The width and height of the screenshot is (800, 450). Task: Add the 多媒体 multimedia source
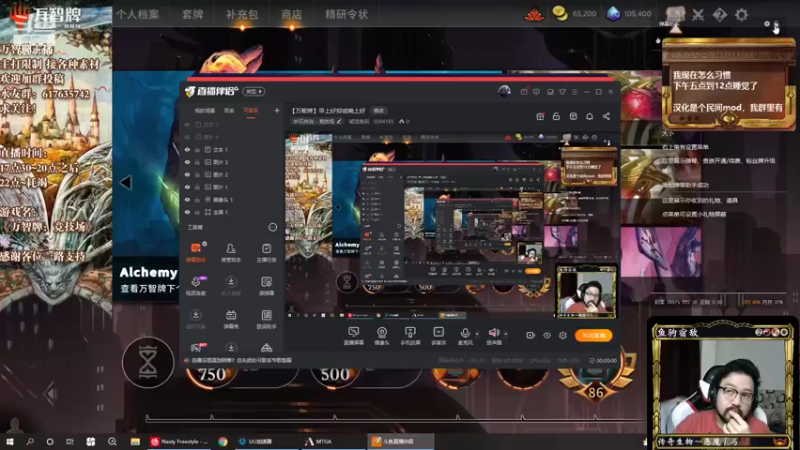click(x=438, y=336)
